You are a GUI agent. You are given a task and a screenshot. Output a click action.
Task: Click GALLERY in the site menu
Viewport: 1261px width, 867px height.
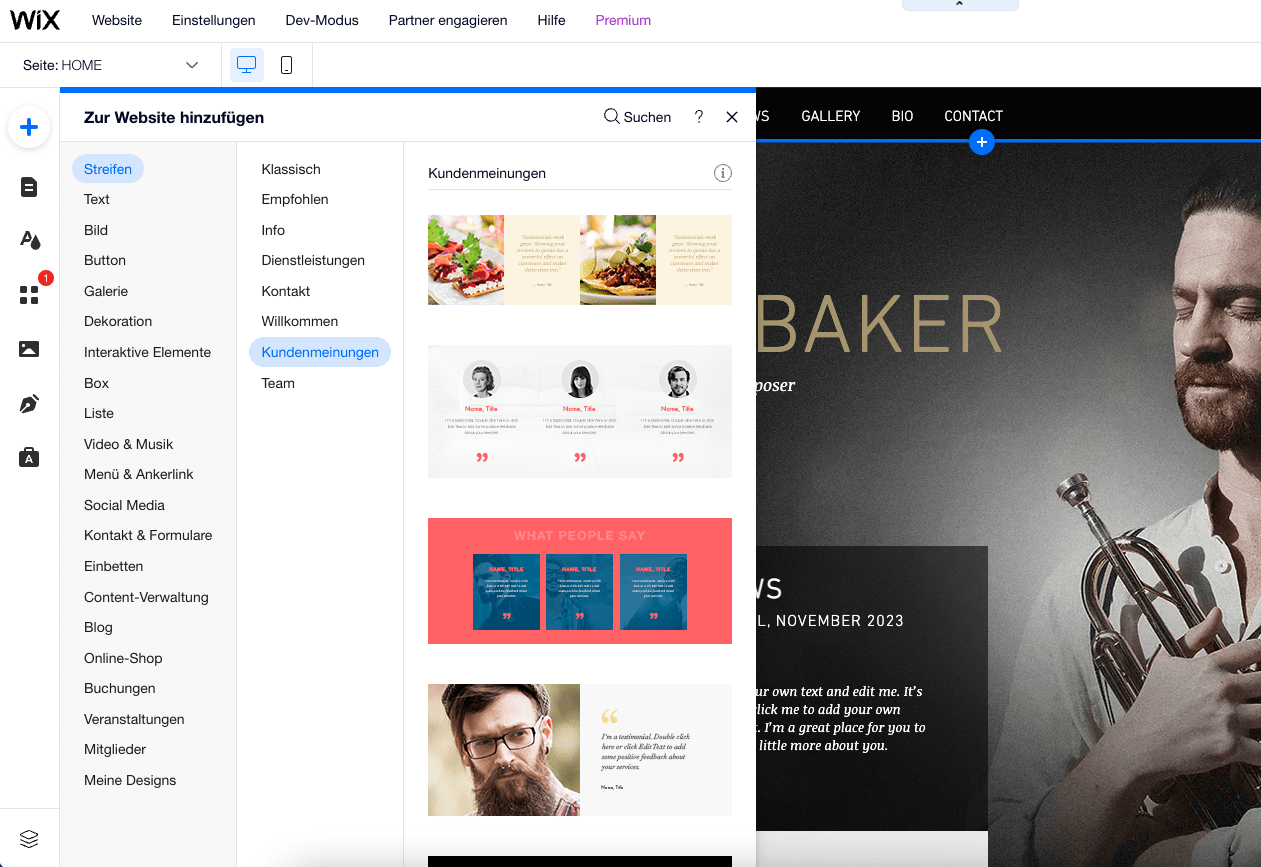(831, 116)
